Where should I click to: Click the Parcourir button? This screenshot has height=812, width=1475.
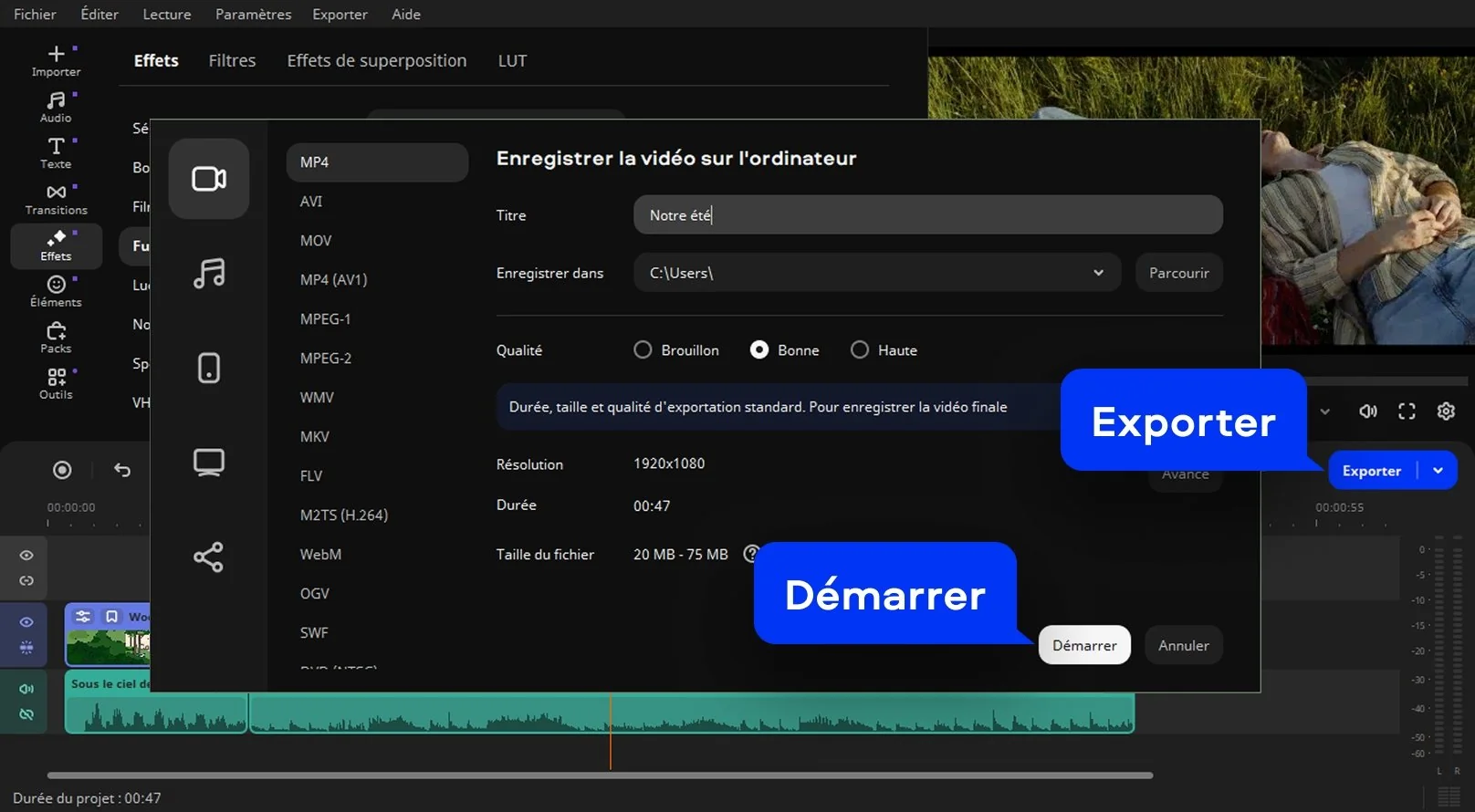(1178, 273)
